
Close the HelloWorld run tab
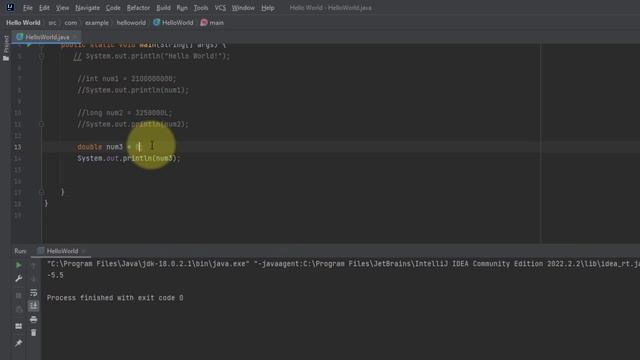[x=84, y=251]
